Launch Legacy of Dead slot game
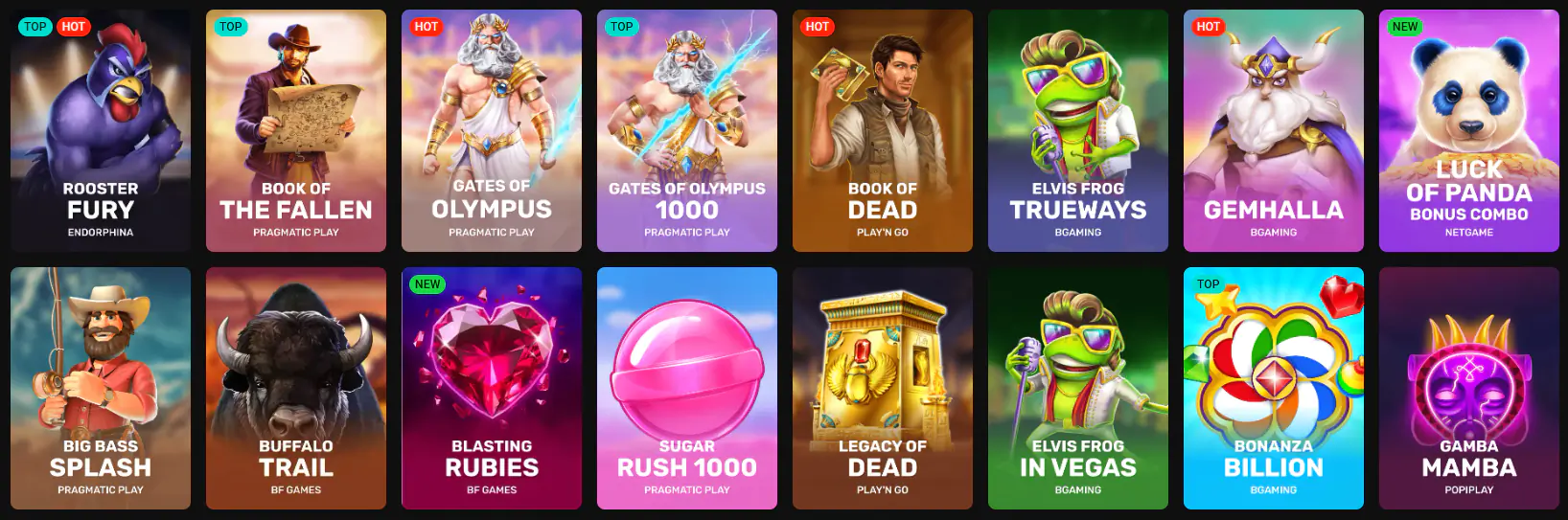This screenshot has height=520, width=1568. pos(883,388)
